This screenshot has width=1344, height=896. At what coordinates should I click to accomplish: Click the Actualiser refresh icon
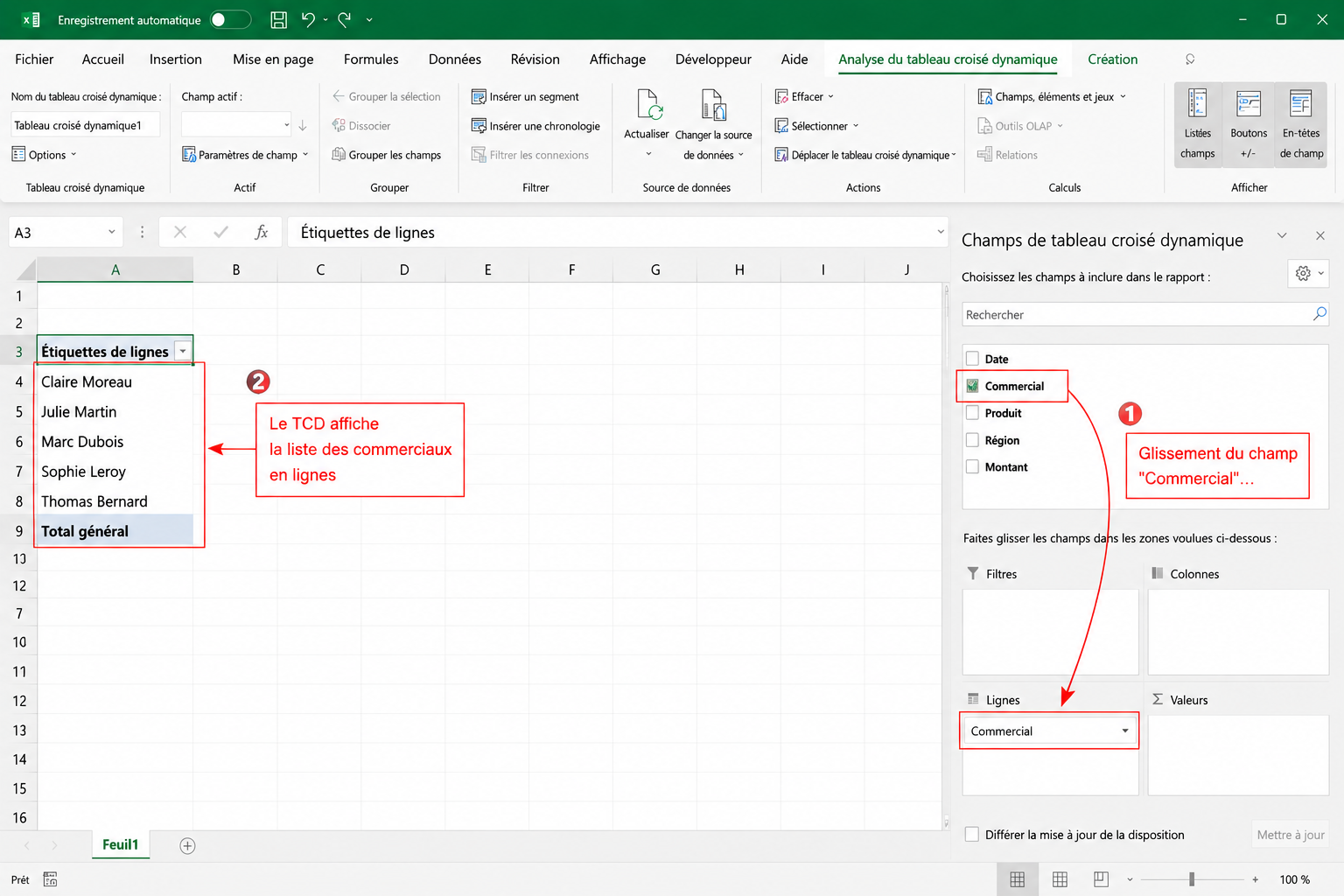click(649, 104)
